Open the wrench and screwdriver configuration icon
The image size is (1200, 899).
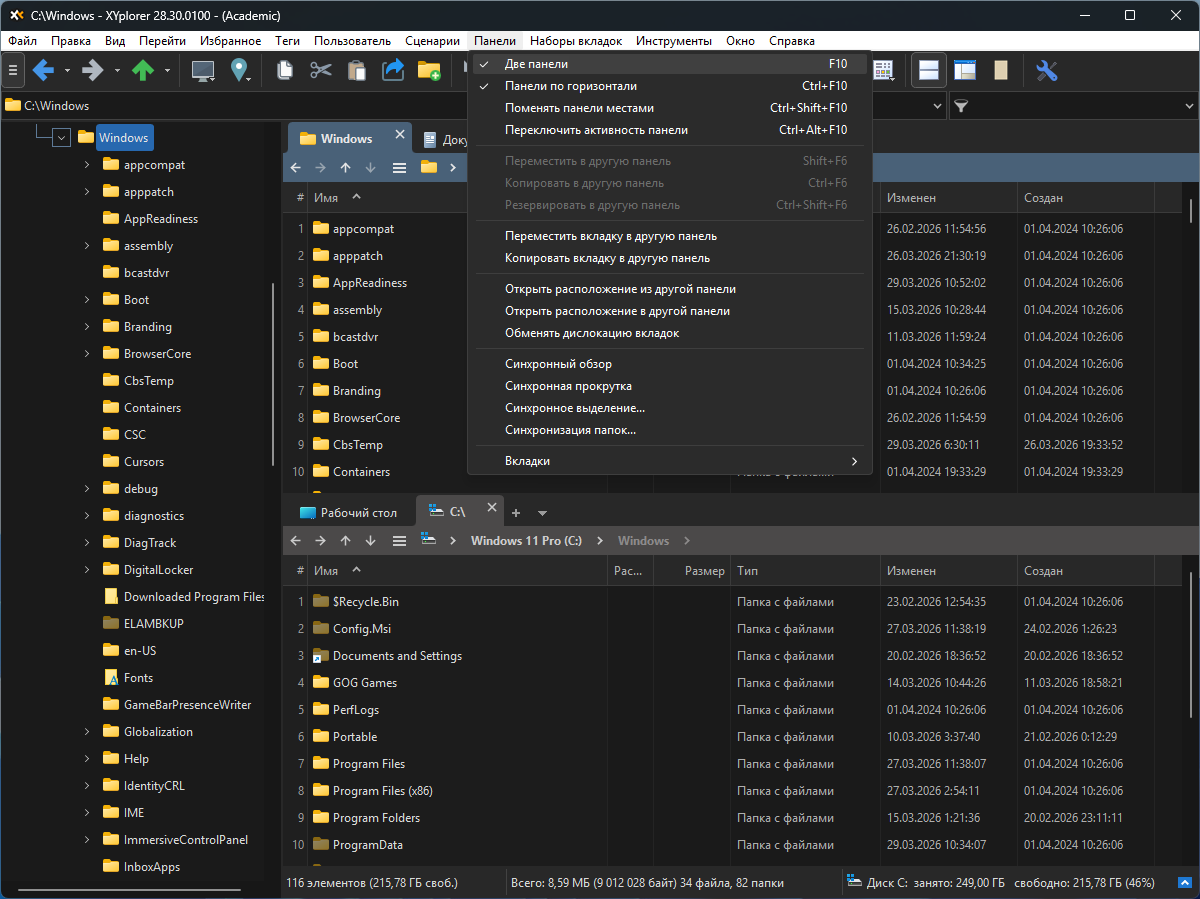coord(1046,70)
